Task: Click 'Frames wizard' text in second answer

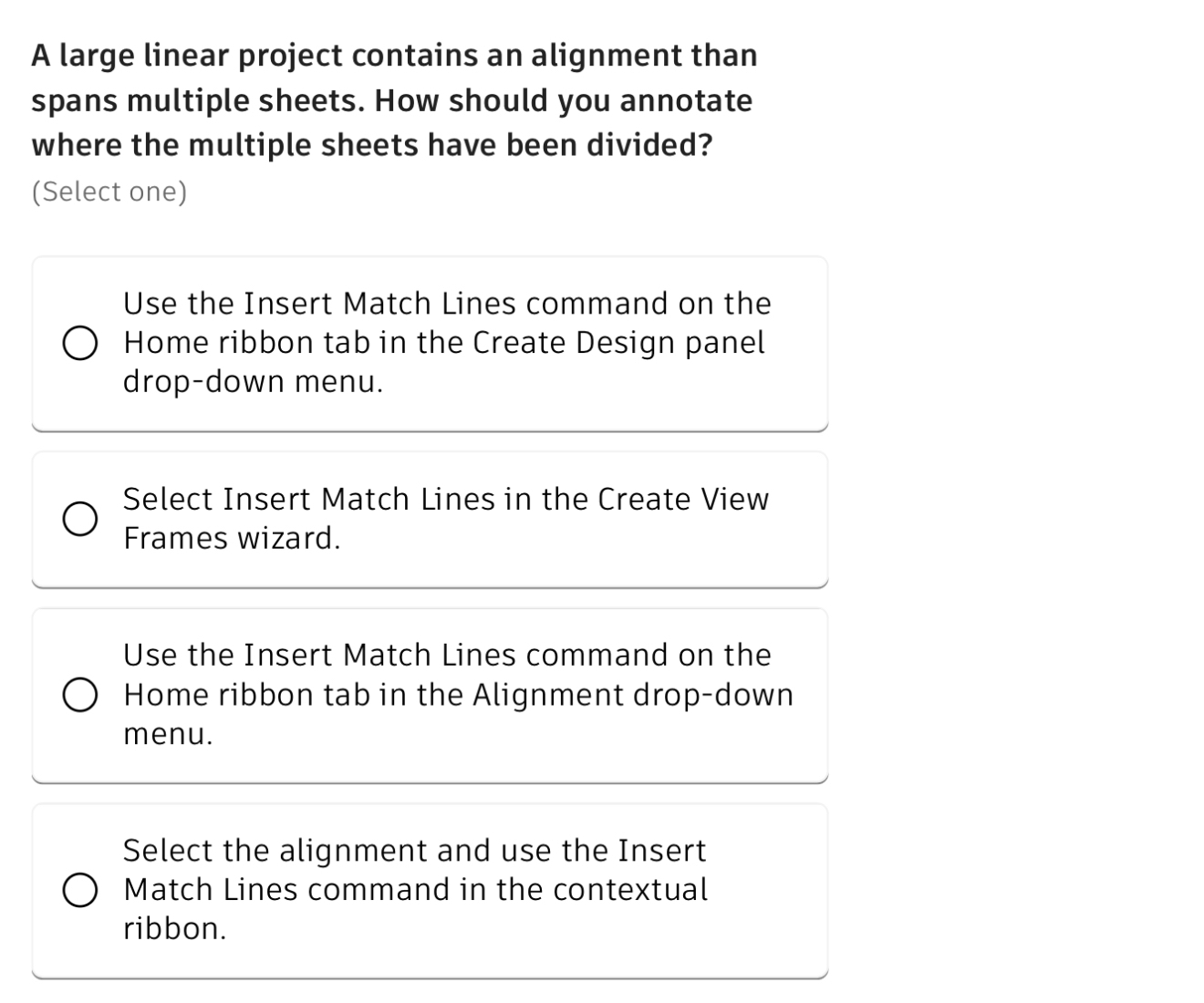Action: tap(232, 538)
